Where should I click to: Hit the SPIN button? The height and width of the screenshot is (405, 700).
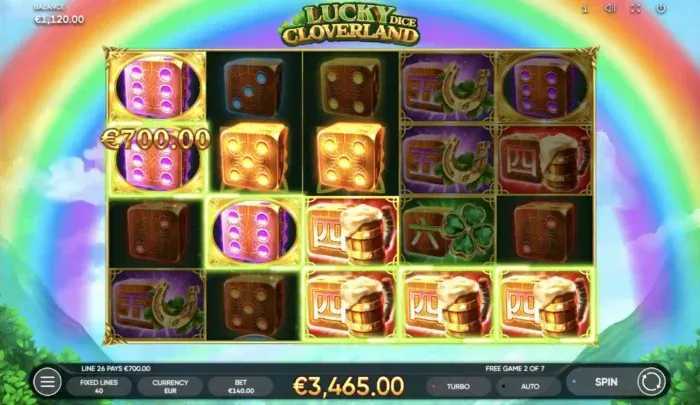[605, 382]
